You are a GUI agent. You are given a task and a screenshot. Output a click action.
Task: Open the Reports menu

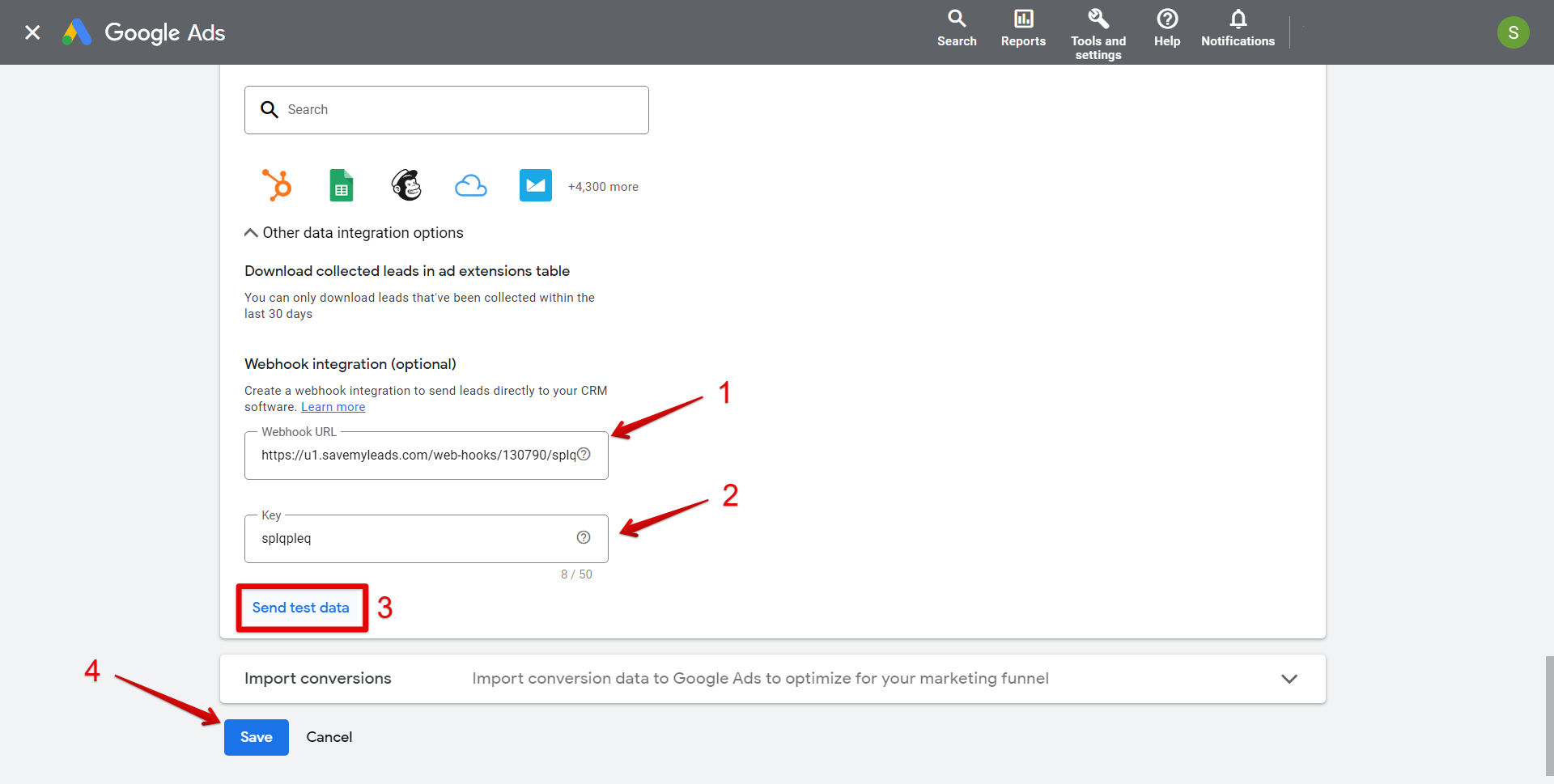1023,28
